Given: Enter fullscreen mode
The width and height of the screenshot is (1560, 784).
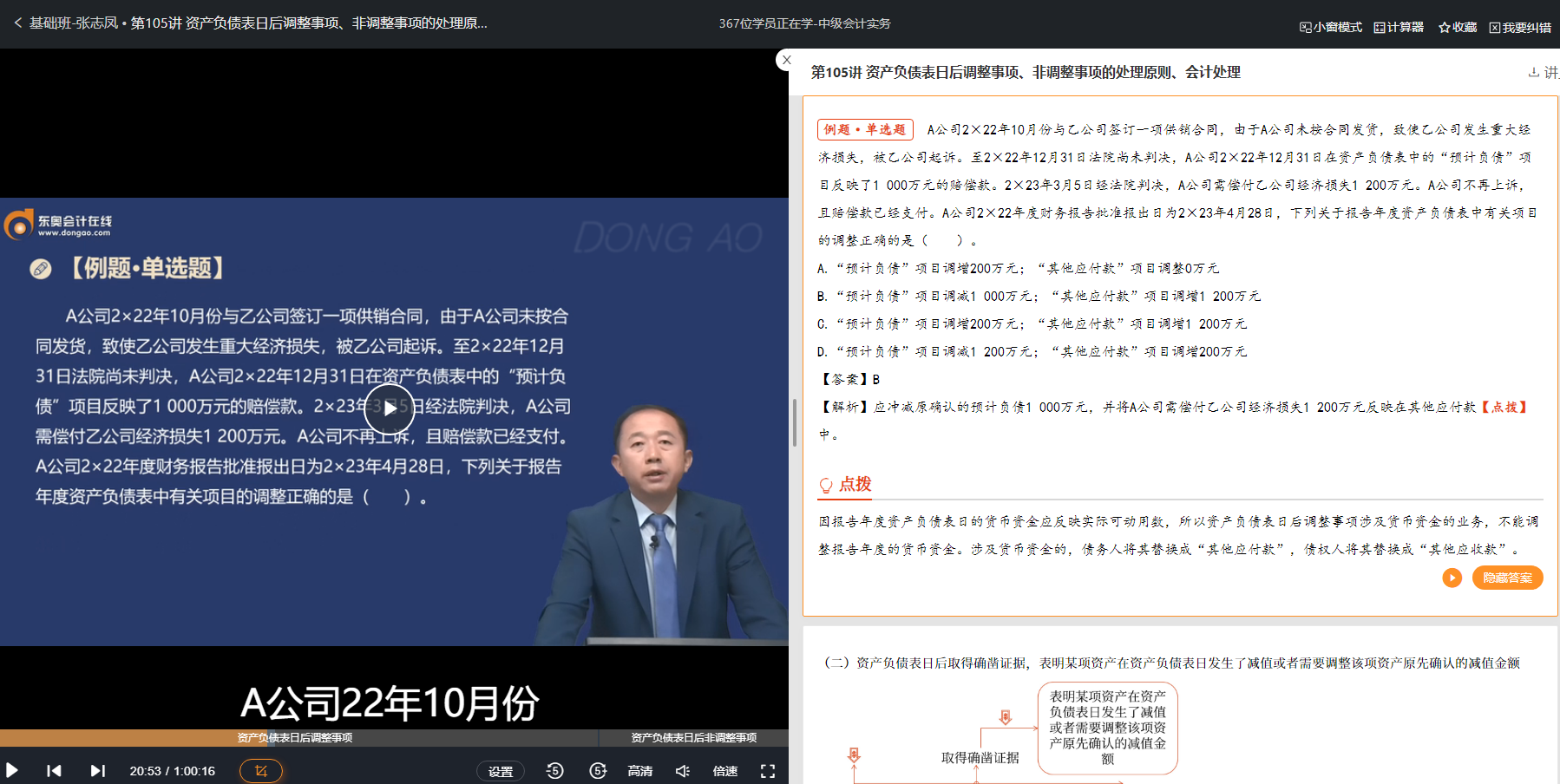Looking at the screenshot, I should pos(767,770).
